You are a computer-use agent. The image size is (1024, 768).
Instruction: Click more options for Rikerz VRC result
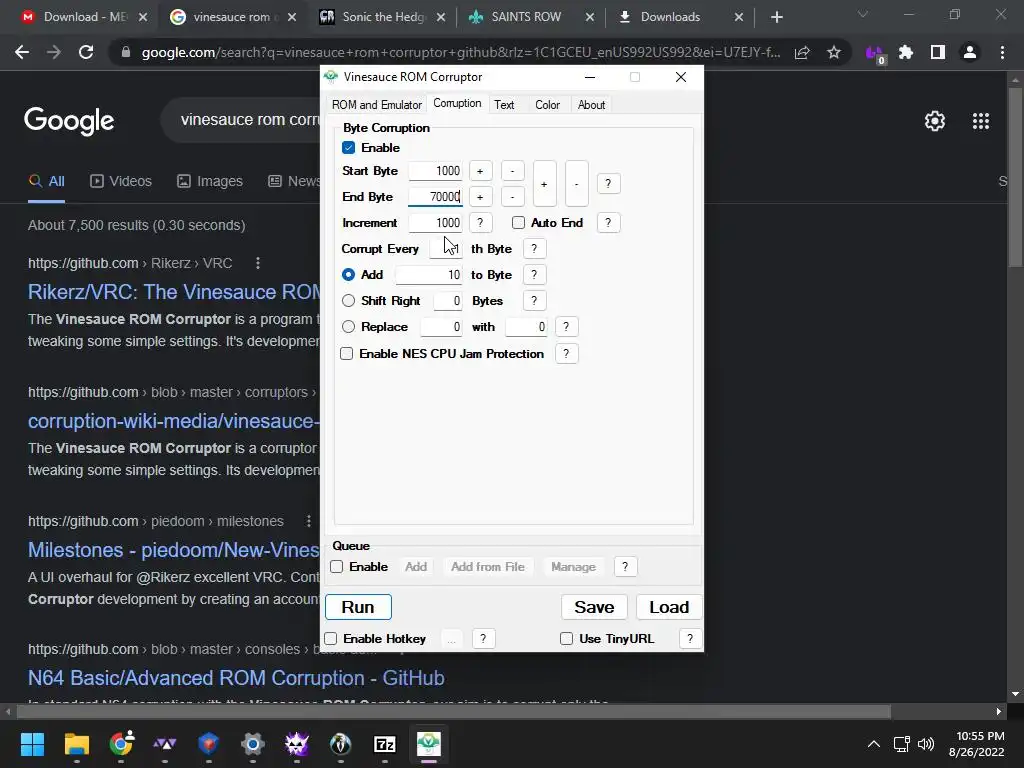[x=258, y=263]
